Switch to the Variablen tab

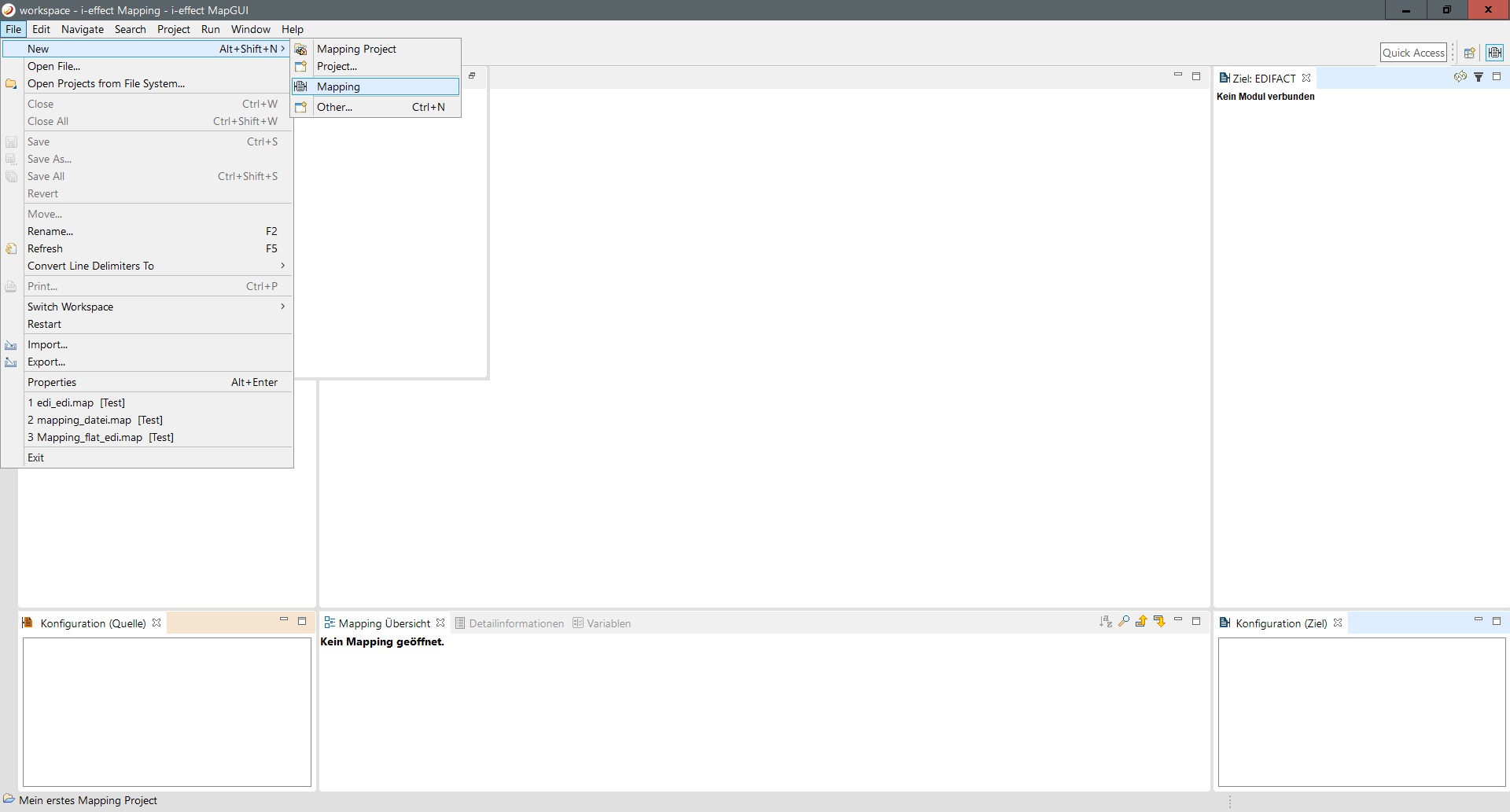pos(608,623)
